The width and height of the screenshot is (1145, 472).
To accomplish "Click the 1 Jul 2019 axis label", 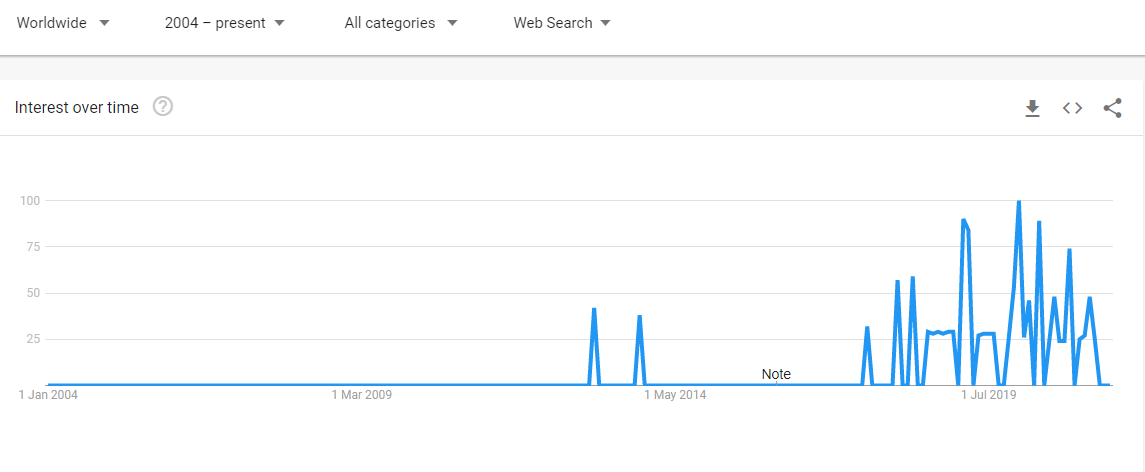I will click(988, 395).
